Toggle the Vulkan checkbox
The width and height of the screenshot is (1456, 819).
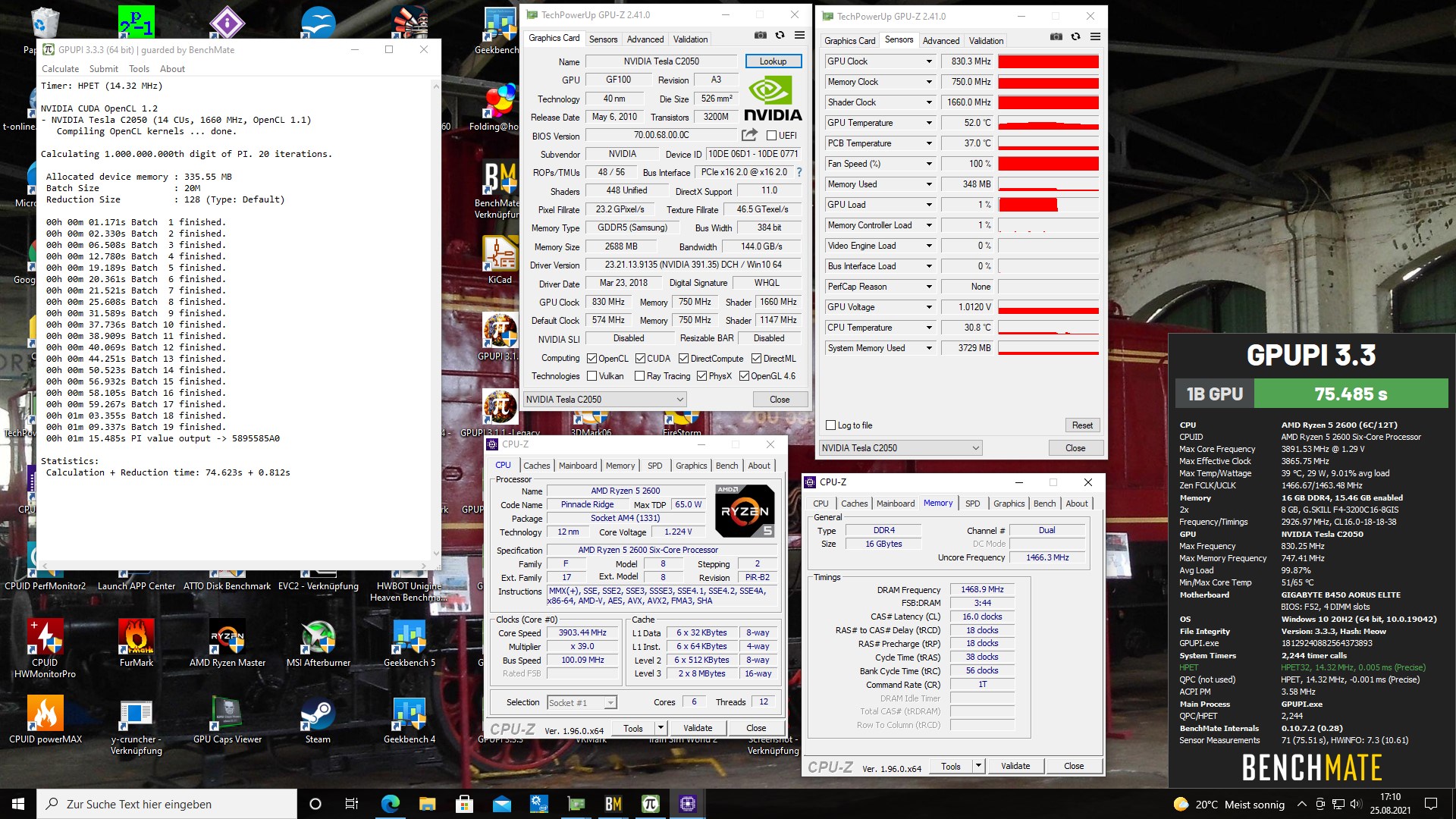point(592,376)
